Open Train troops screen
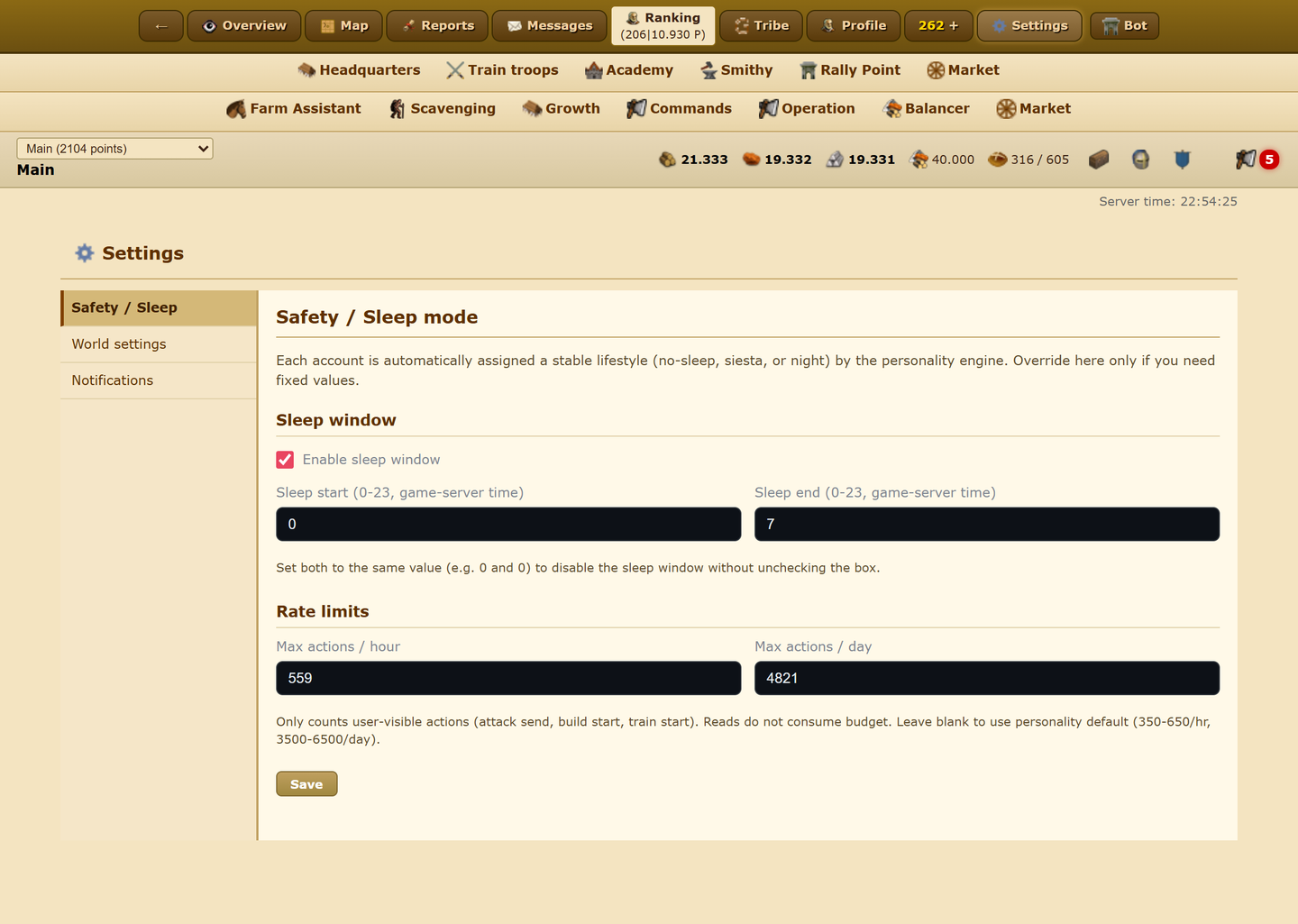This screenshot has width=1298, height=924. 502,70
